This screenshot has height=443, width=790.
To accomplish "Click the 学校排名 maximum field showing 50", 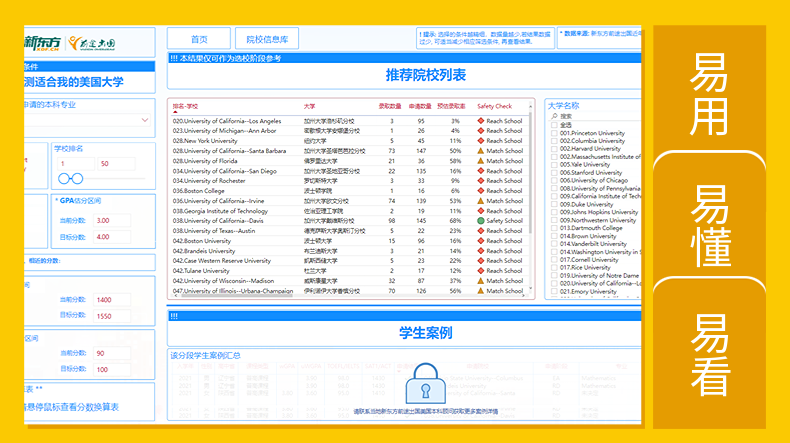I will tap(116, 164).
